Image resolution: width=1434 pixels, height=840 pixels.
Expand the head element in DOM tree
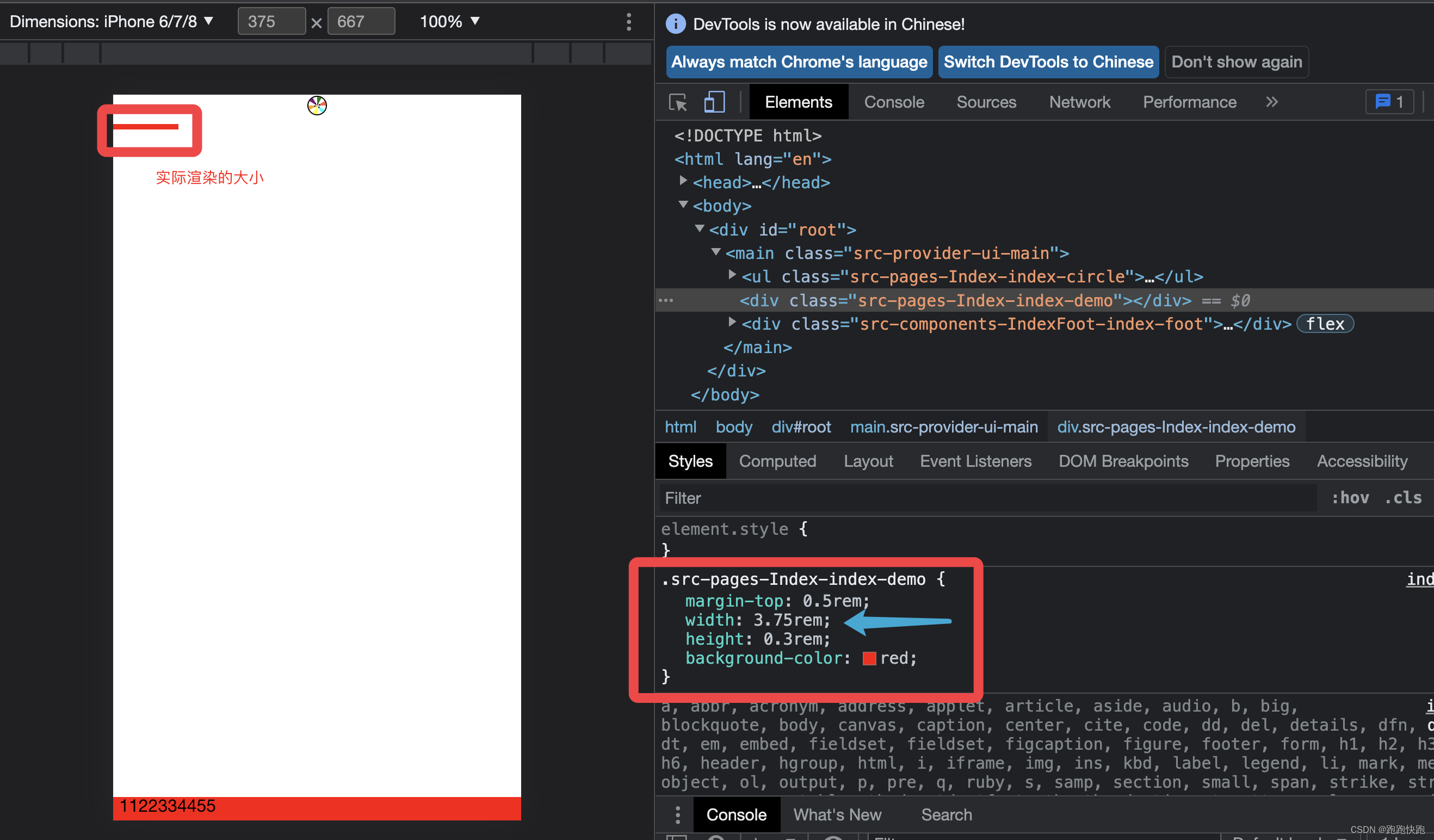[683, 181]
